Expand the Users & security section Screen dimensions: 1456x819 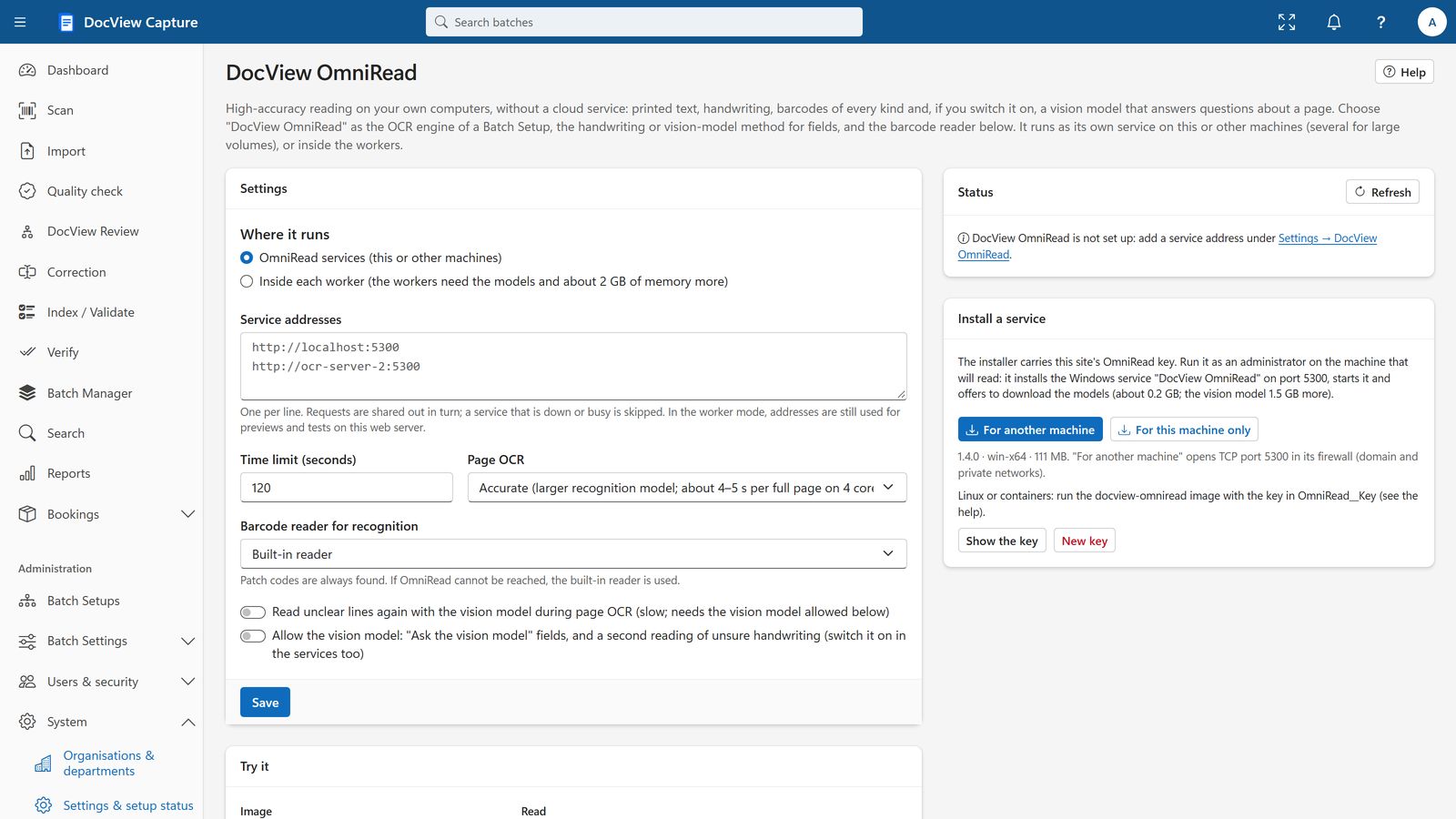coord(188,682)
